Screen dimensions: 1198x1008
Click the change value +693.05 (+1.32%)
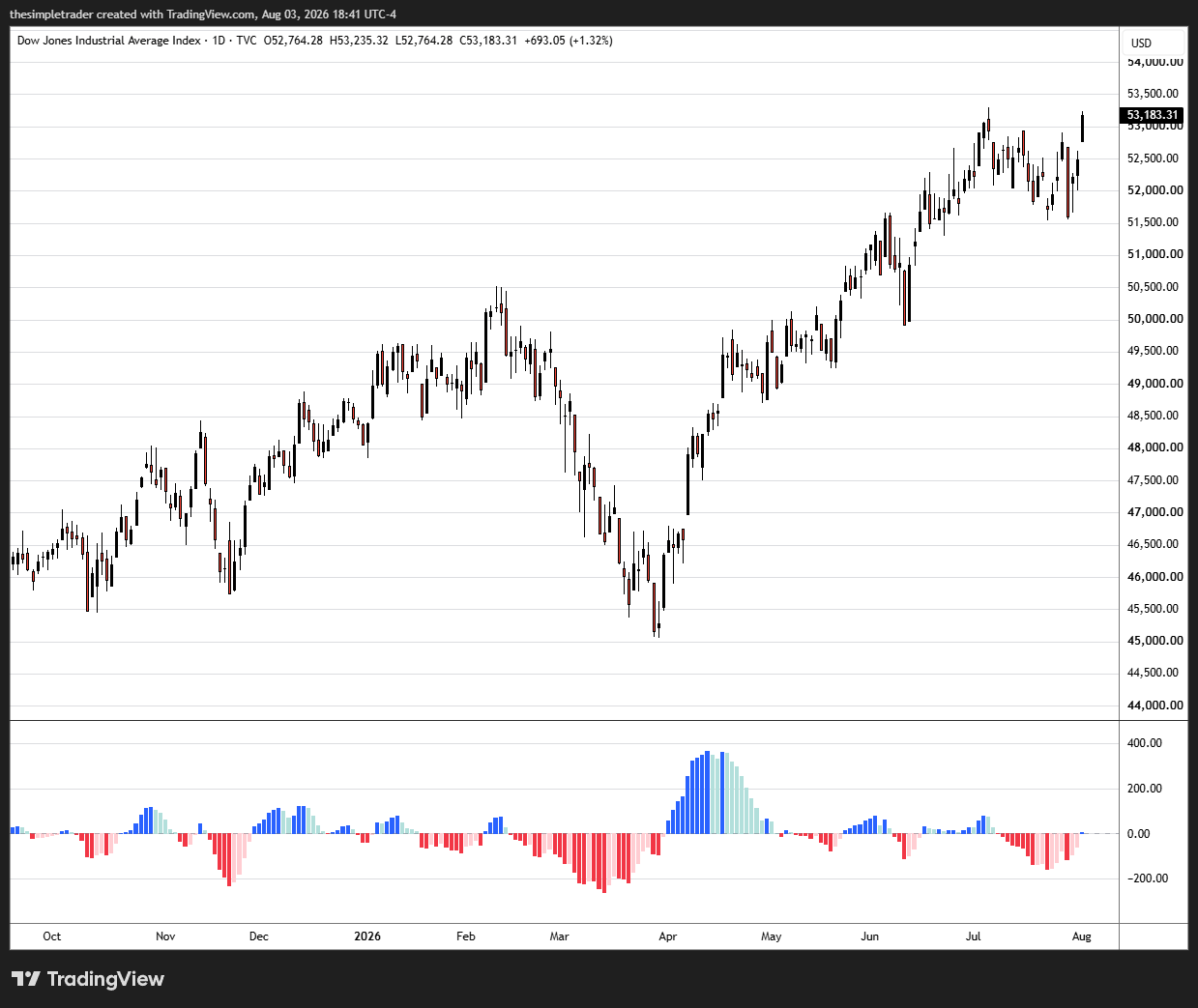569,41
